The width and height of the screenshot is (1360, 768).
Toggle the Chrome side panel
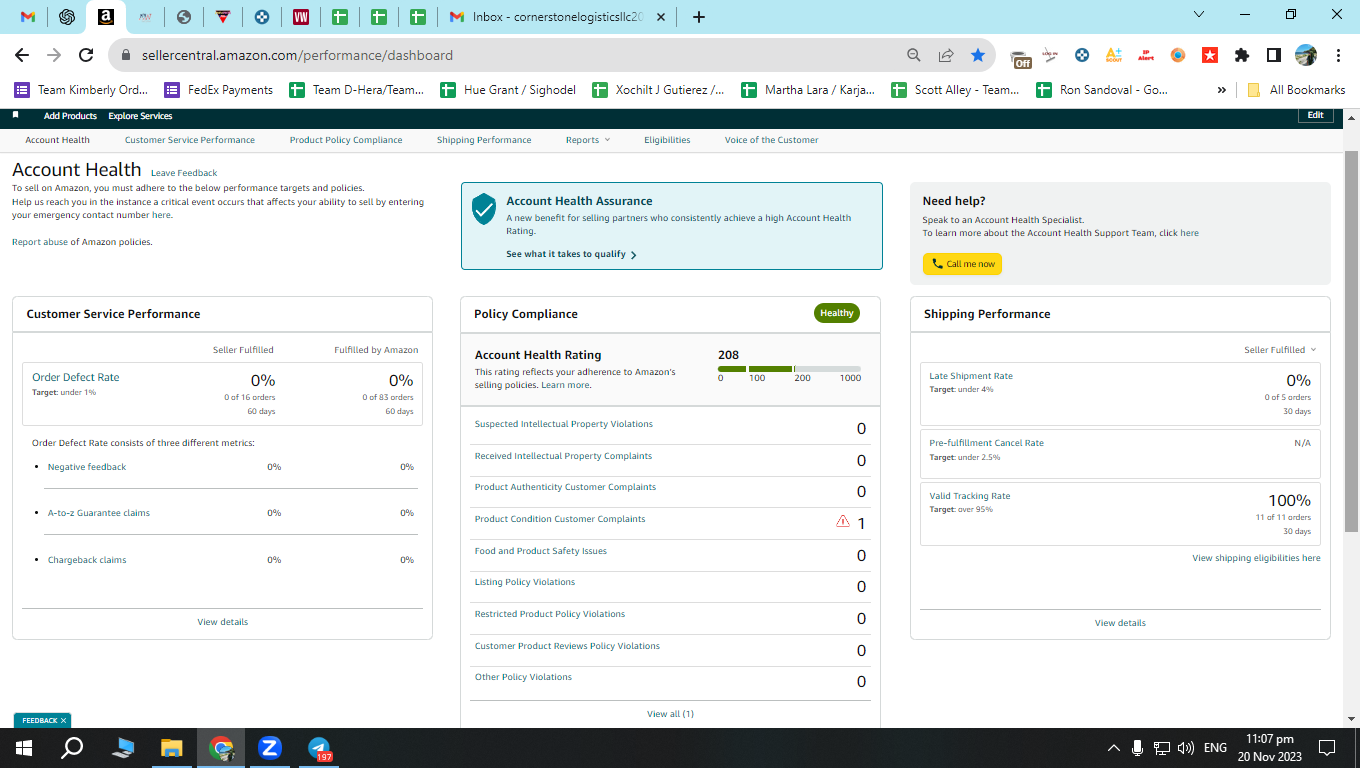[x=1274, y=55]
